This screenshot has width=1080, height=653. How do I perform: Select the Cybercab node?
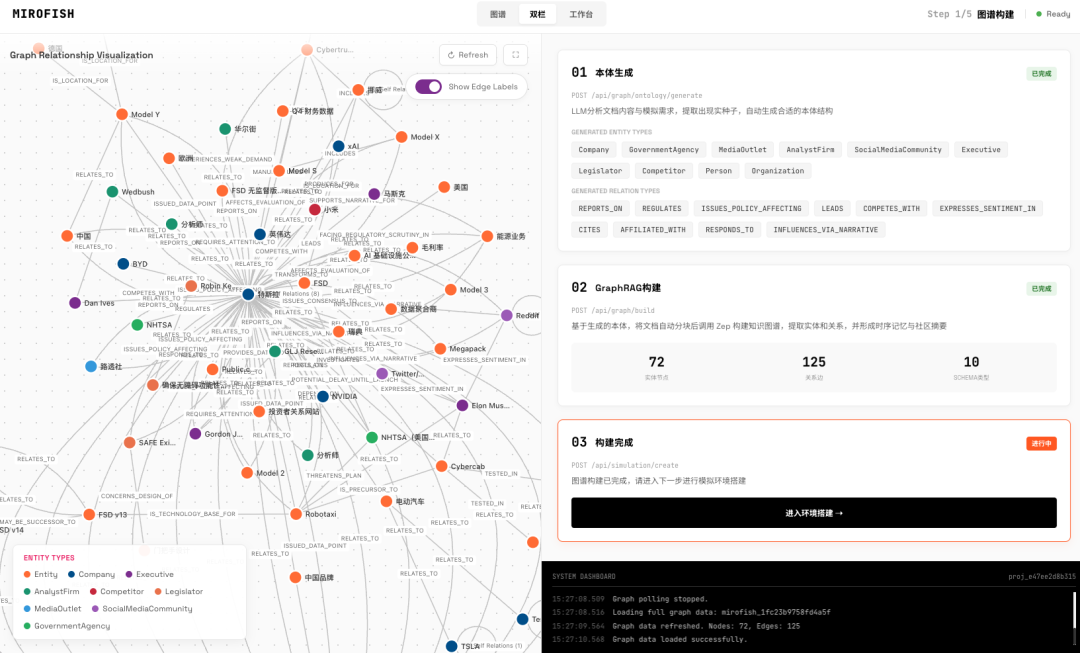coord(441,466)
